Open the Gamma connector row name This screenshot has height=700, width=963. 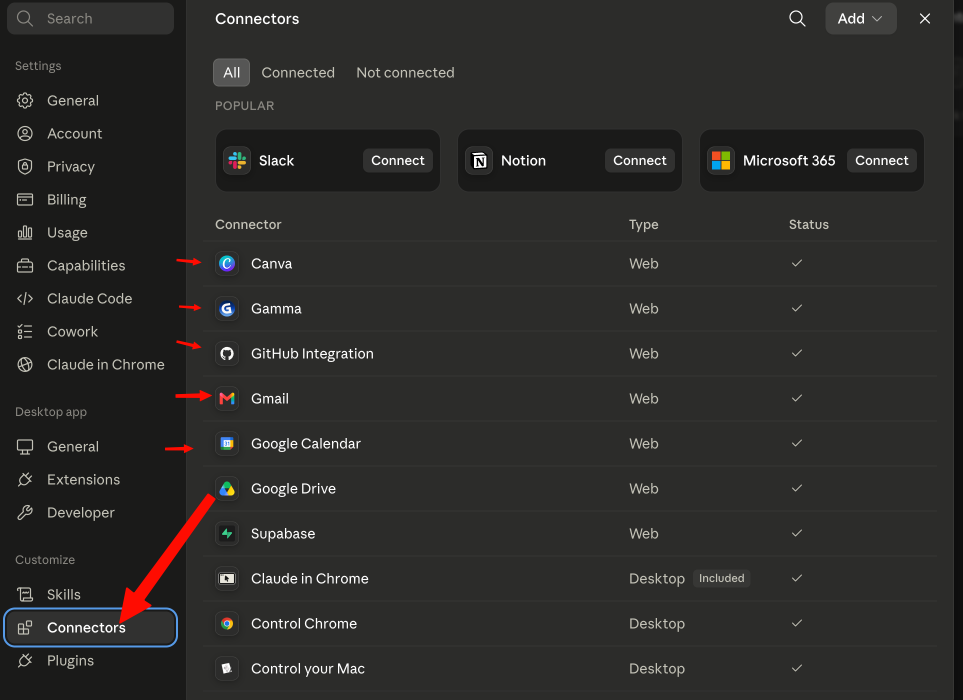(x=276, y=308)
